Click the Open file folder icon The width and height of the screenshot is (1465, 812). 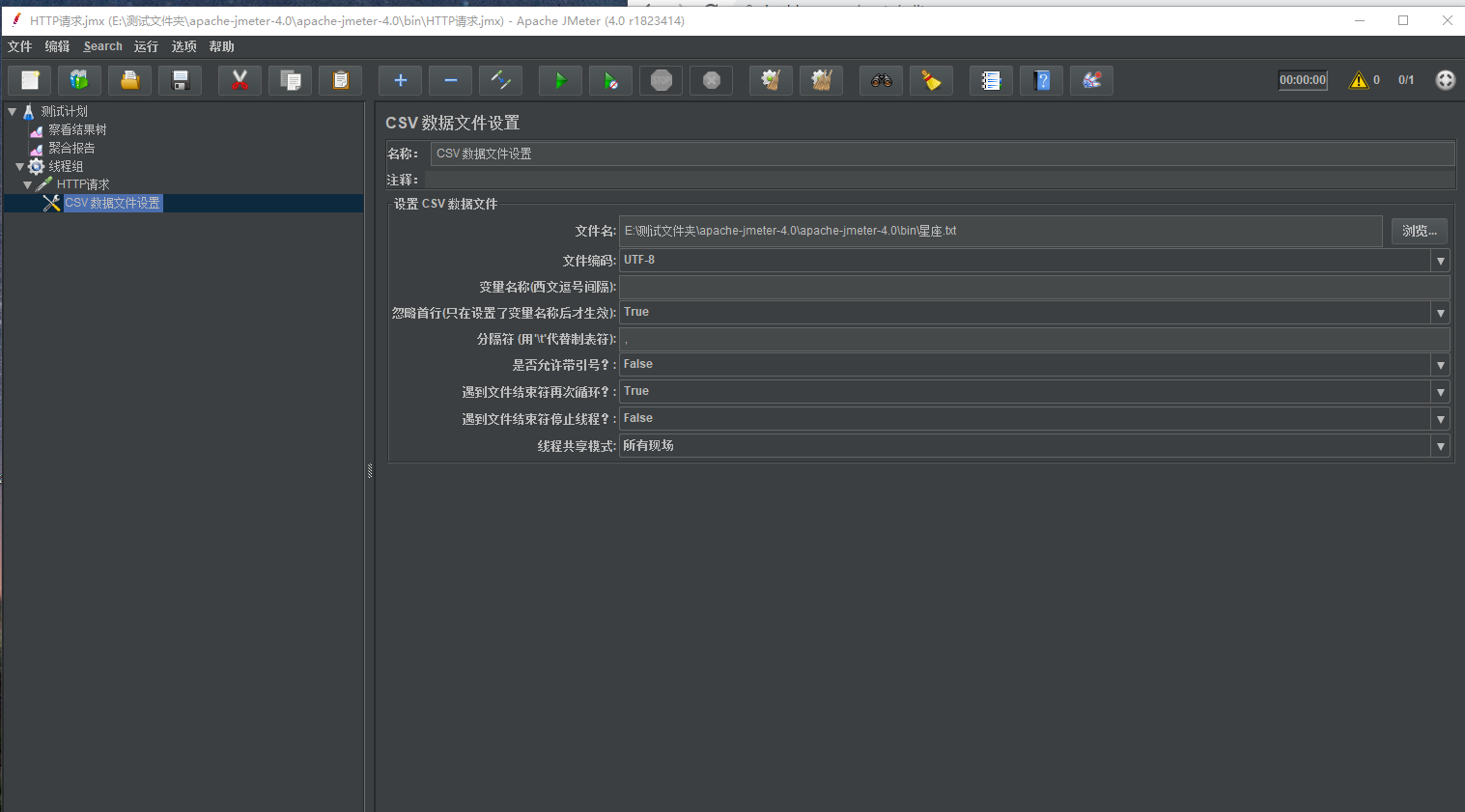[x=130, y=80]
